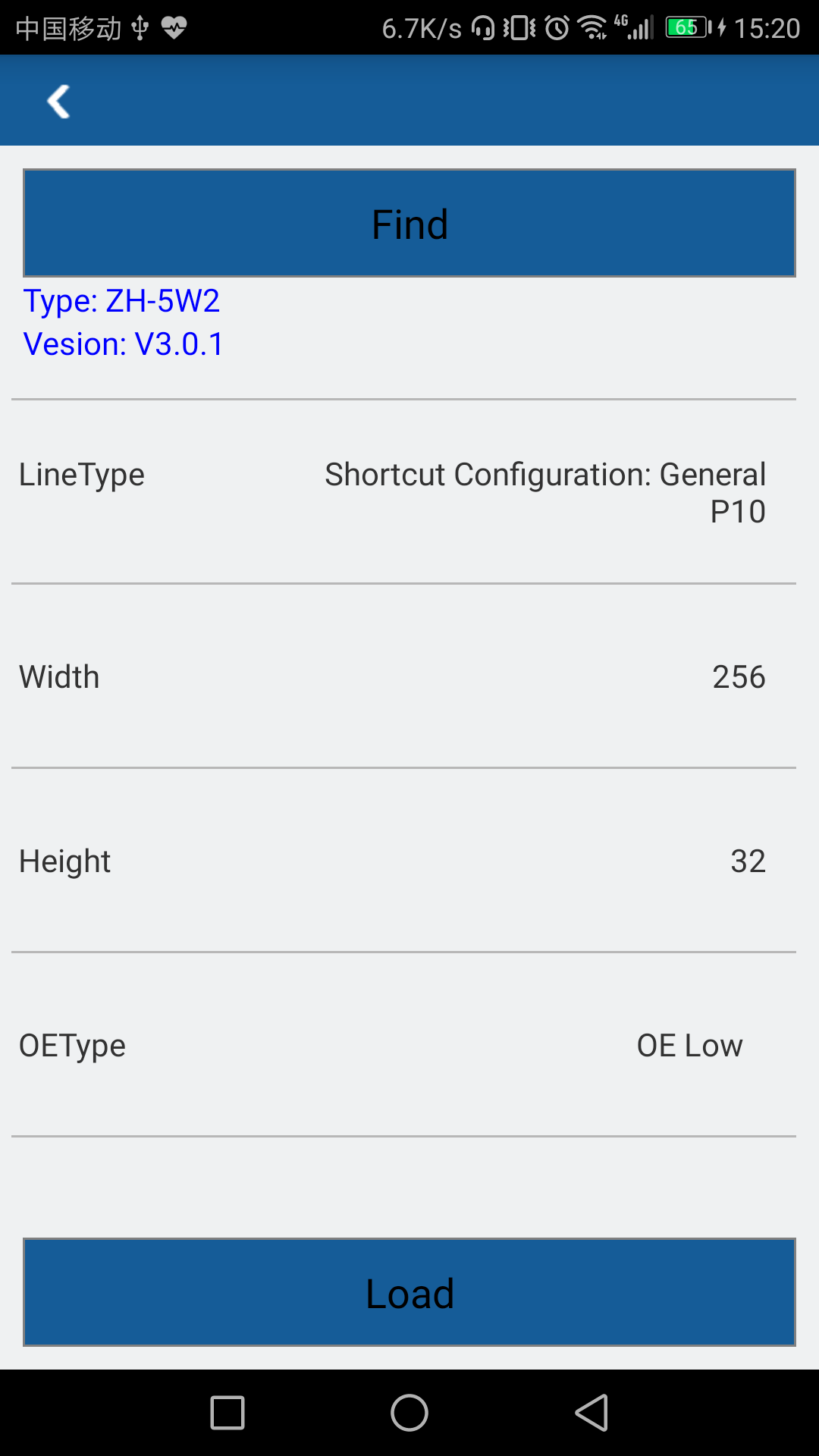Tap the Type: ZH-5W2 text
819x1456 pixels.
point(121,301)
